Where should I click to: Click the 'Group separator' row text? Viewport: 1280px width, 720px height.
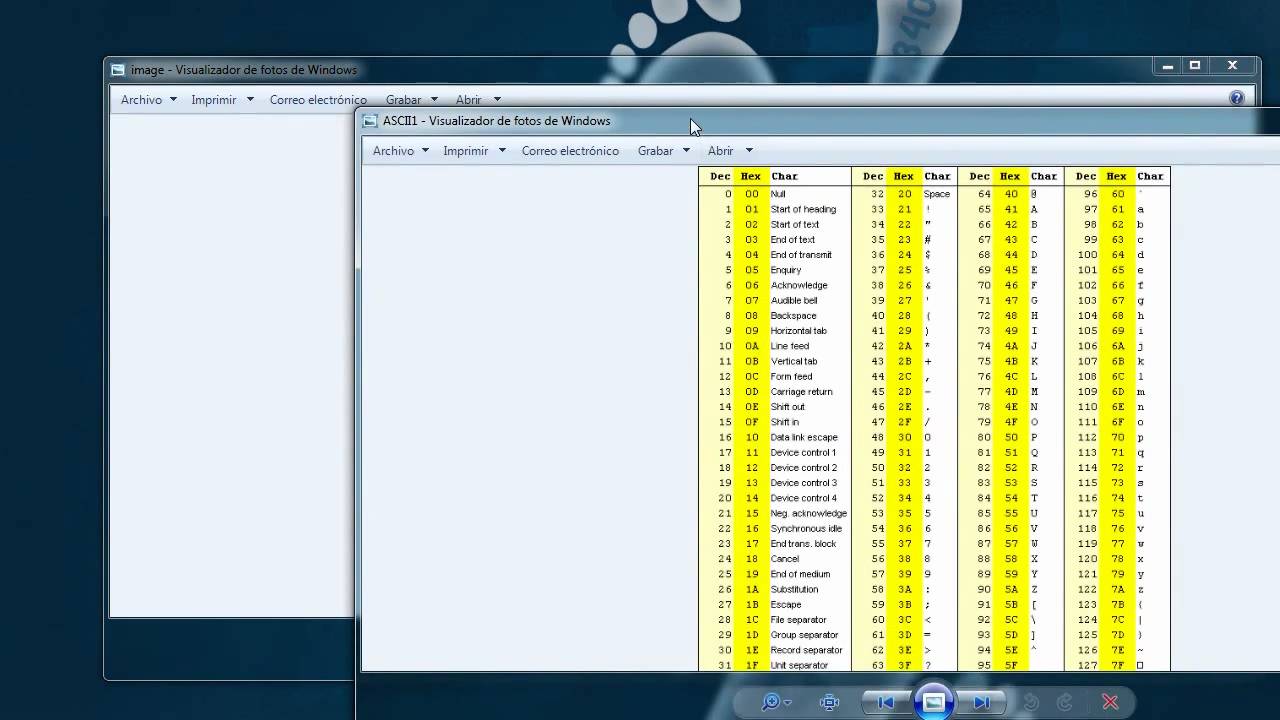pyautogui.click(x=804, y=635)
